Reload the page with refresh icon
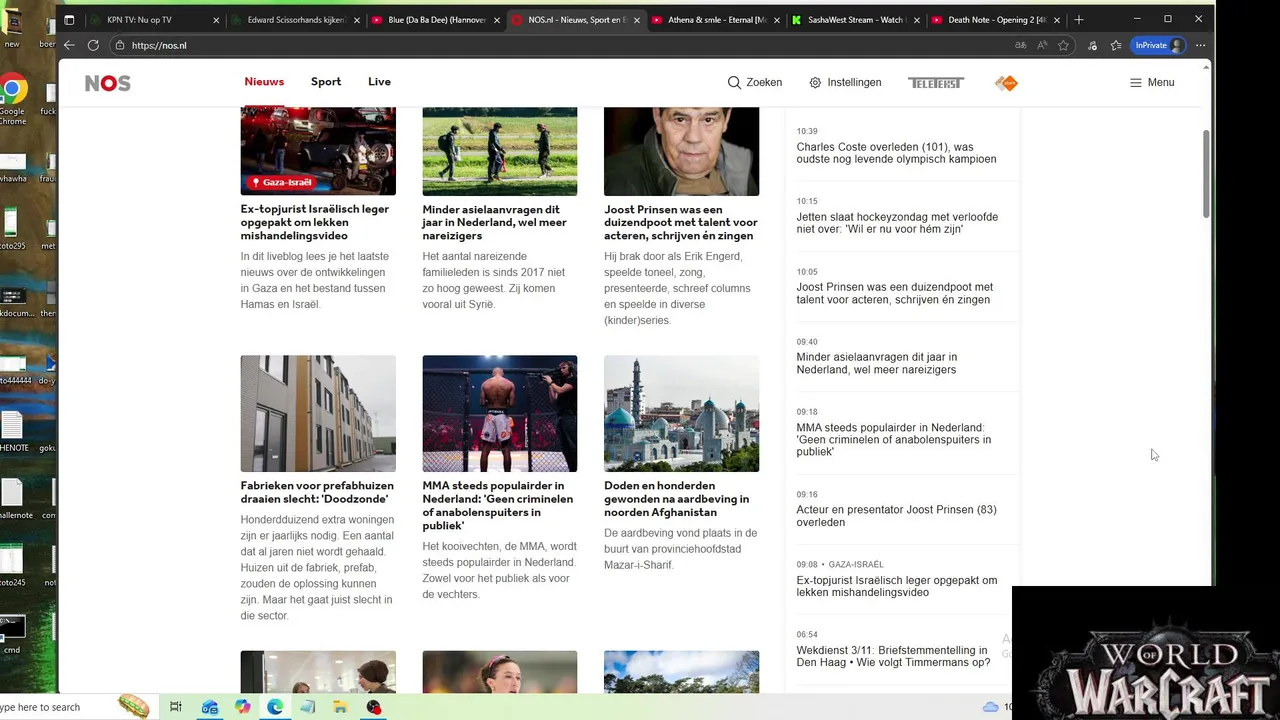Screen dimensions: 1280x720 [x=93, y=45]
